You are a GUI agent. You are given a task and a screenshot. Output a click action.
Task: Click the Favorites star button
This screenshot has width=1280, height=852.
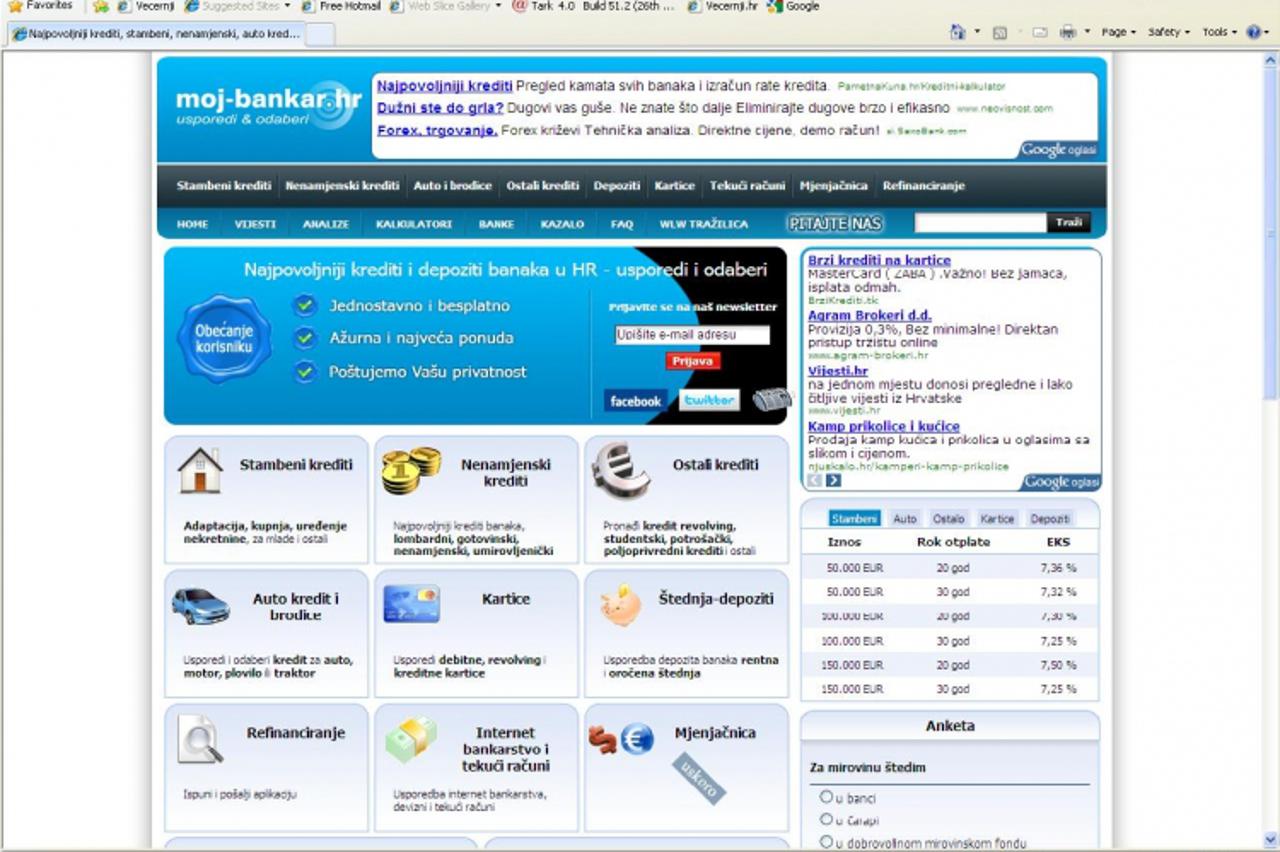[40, 6]
